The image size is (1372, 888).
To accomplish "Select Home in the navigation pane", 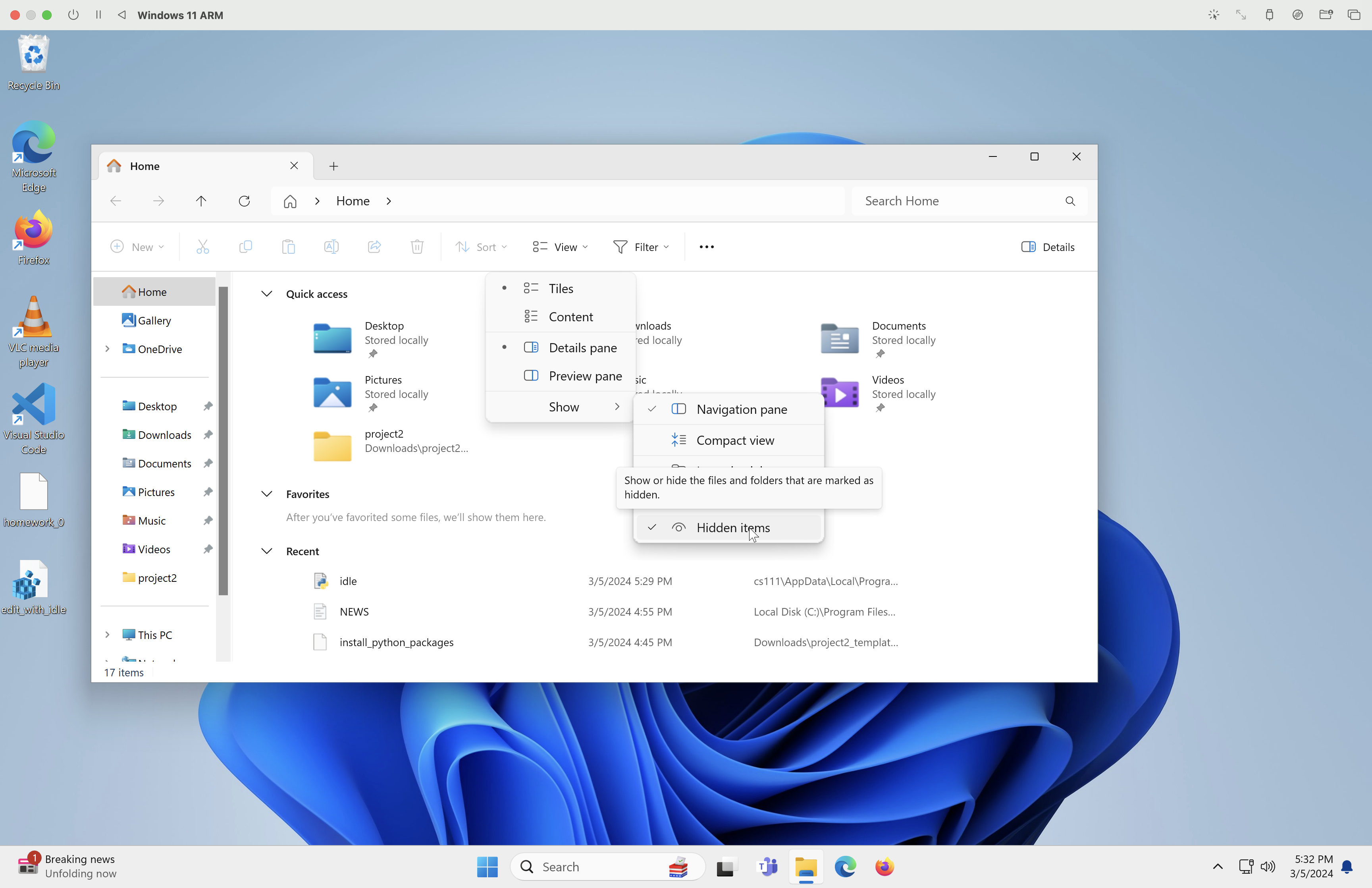I will 154,292.
